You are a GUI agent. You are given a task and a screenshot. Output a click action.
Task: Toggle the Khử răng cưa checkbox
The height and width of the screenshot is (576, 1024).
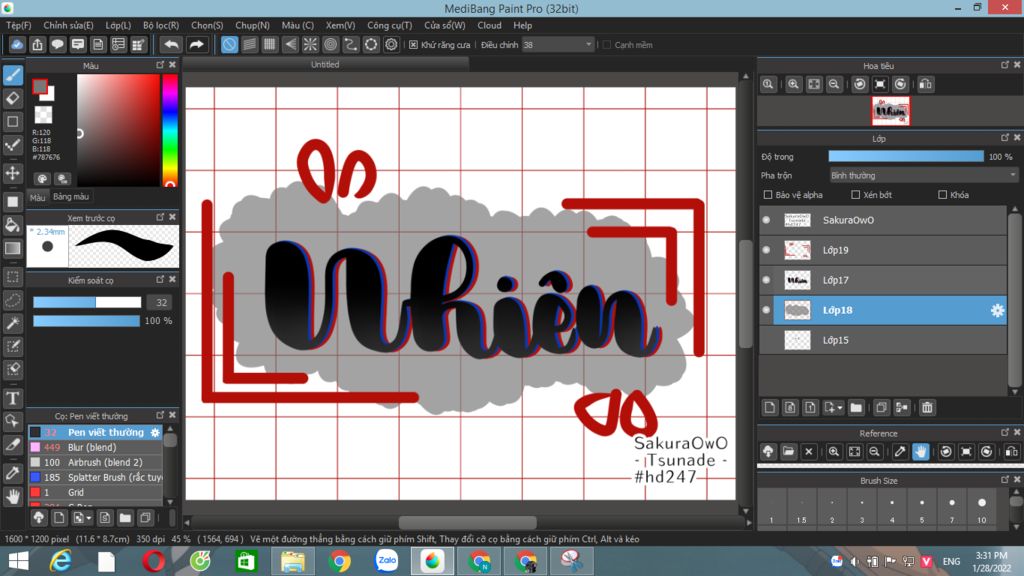pyautogui.click(x=413, y=45)
